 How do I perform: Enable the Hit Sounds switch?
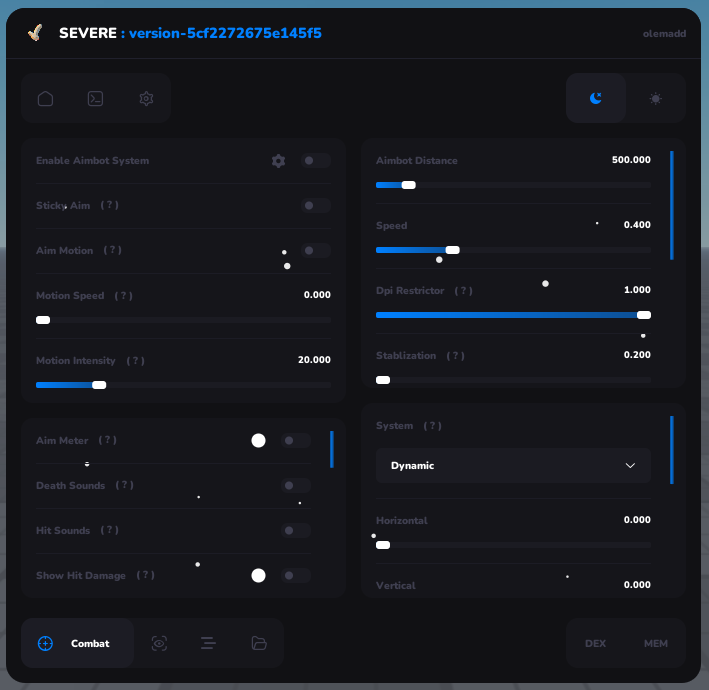coord(296,530)
